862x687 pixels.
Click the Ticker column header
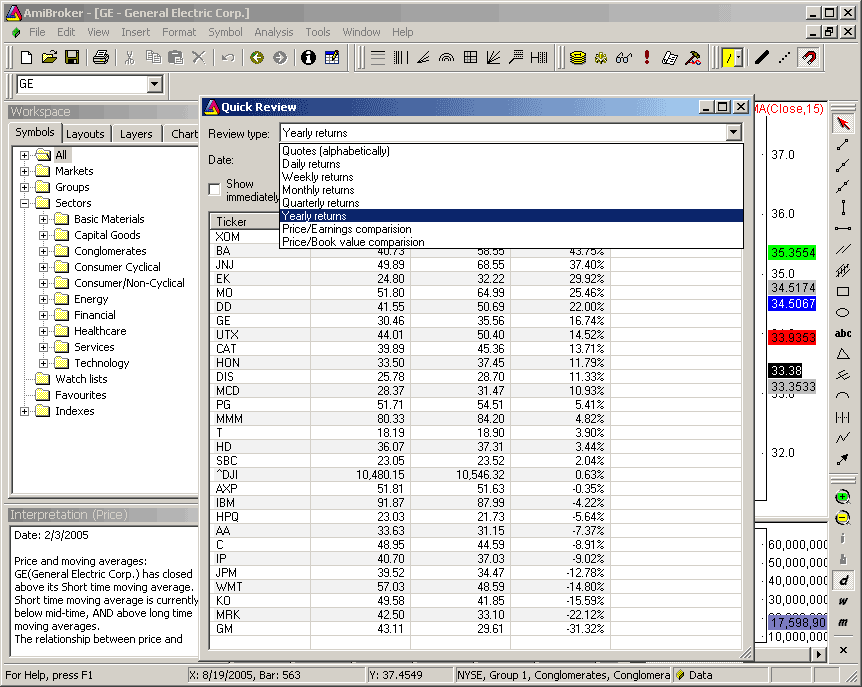pyautogui.click(x=245, y=221)
